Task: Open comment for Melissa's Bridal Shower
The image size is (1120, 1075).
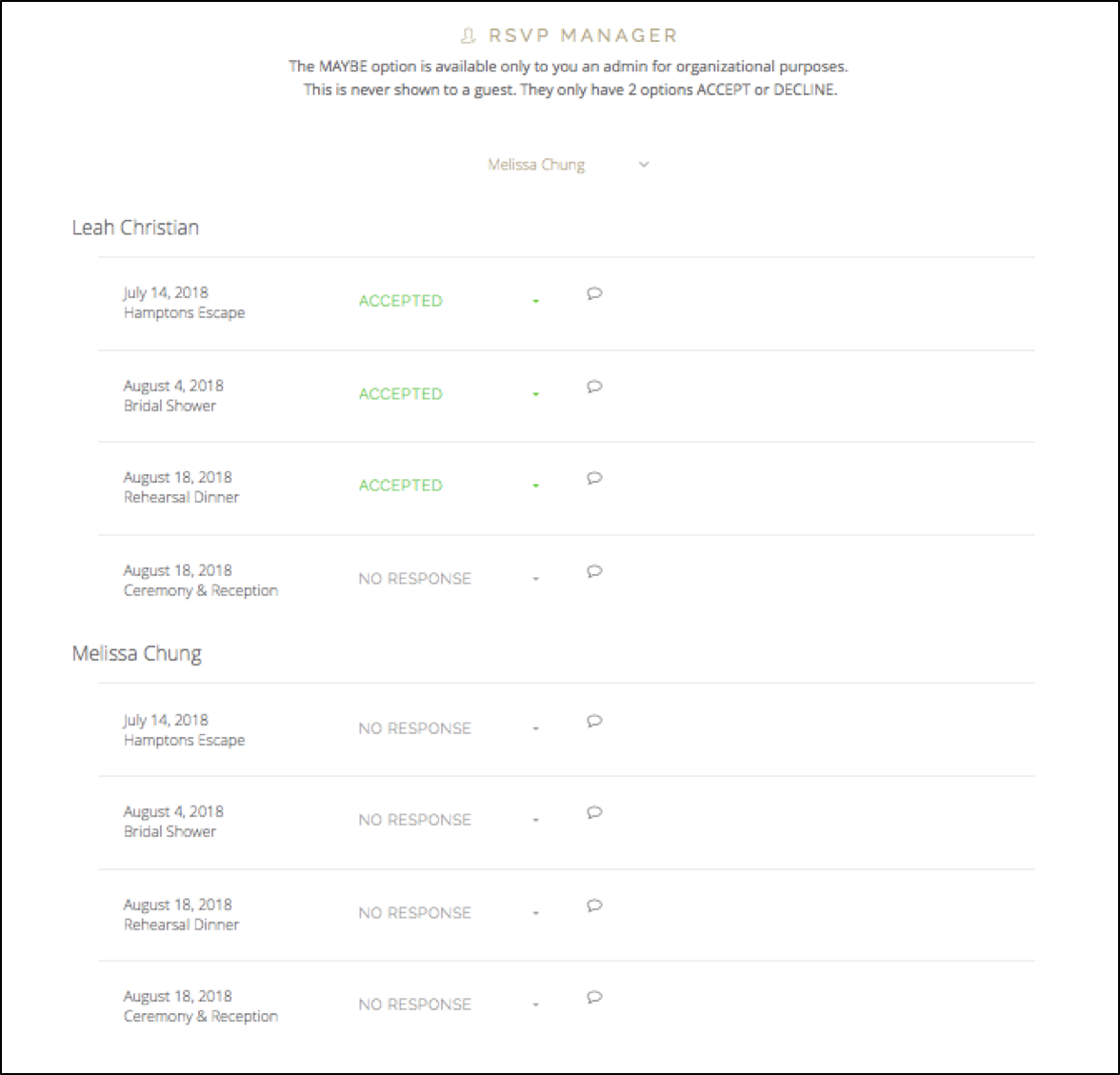Action: 594,812
